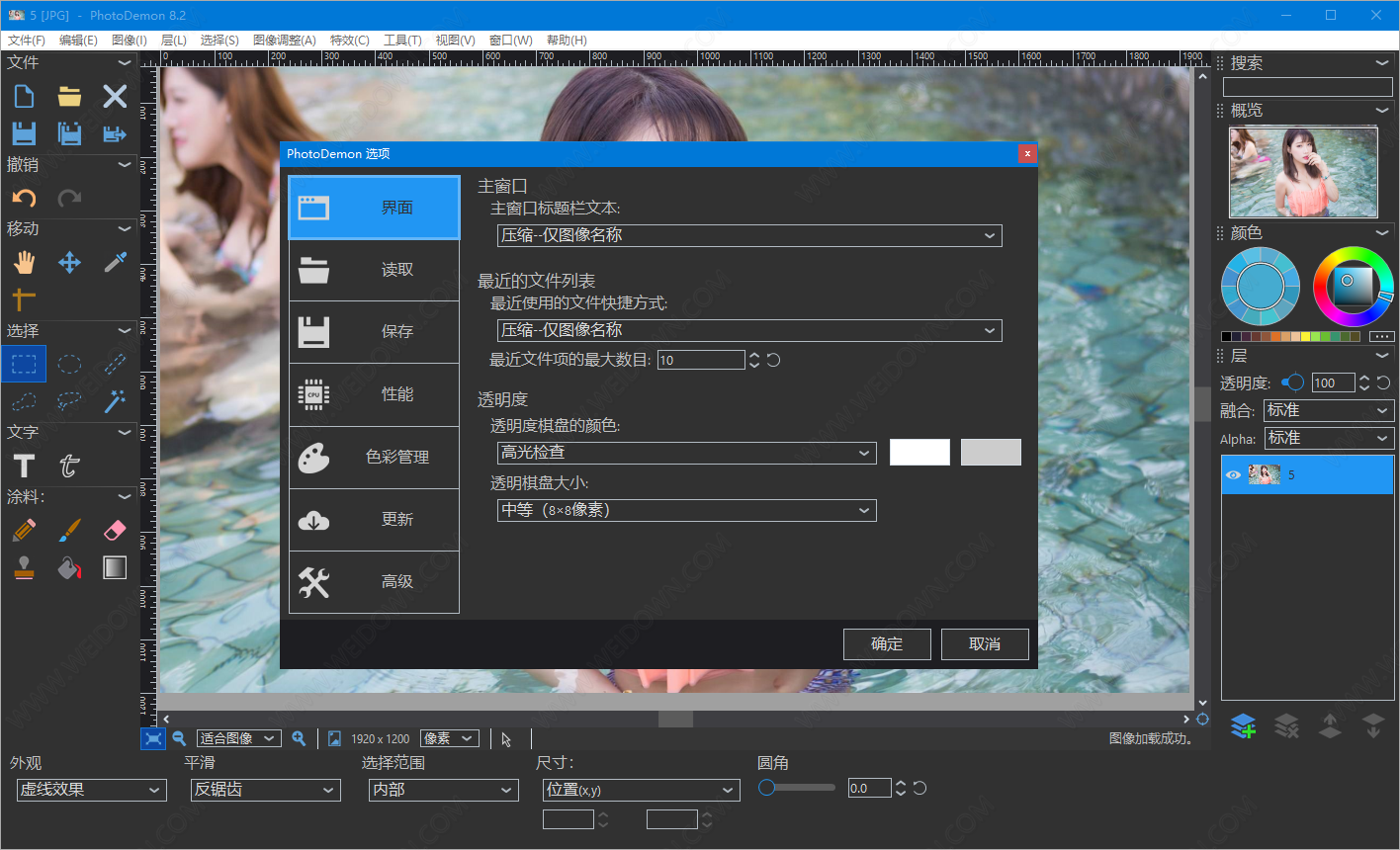Viewport: 1400px width, 850px height.
Task: Open the layer blend mode dropdown
Action: pos(1329,410)
